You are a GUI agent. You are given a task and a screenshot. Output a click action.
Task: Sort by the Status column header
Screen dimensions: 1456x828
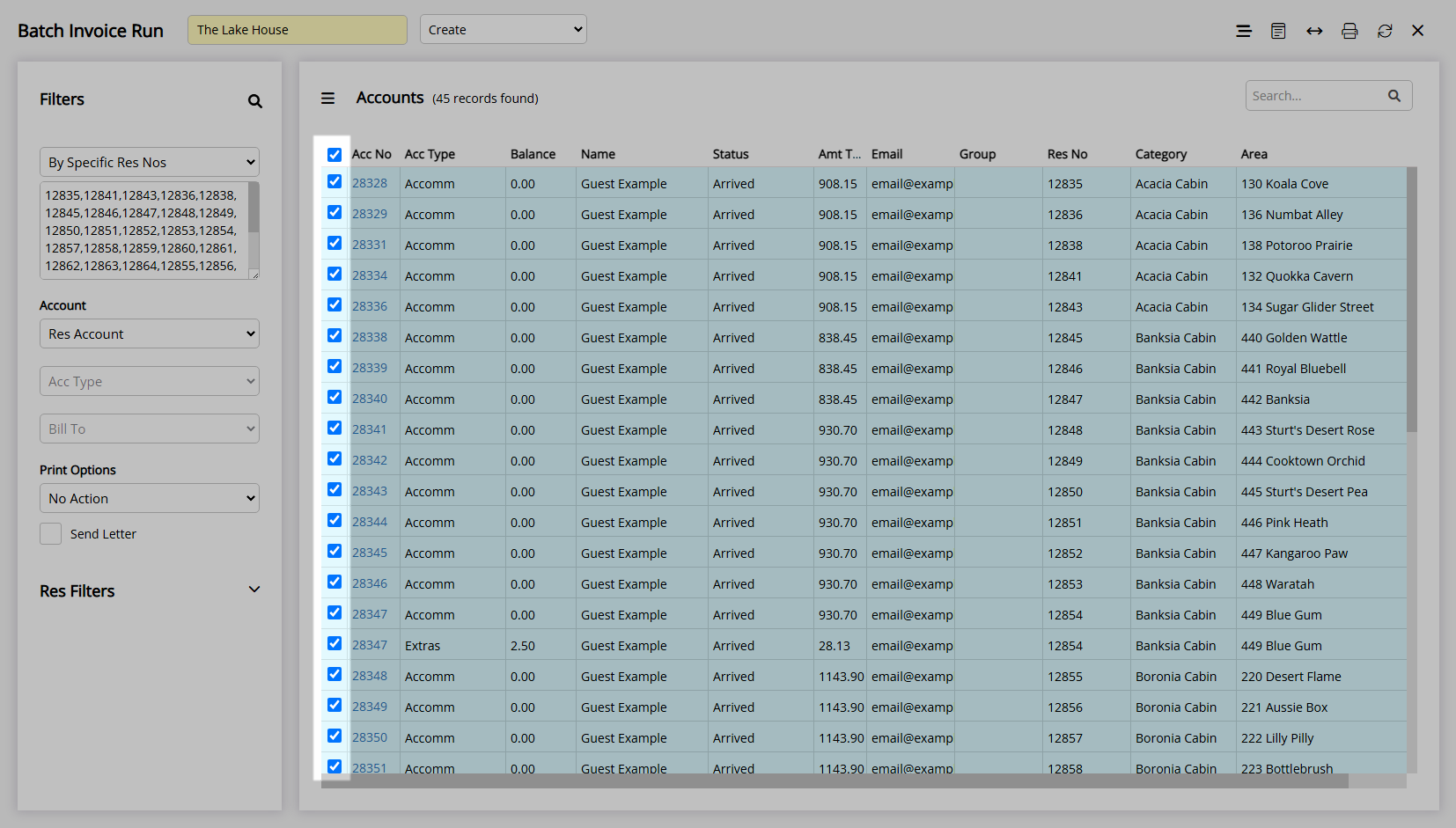pos(731,154)
